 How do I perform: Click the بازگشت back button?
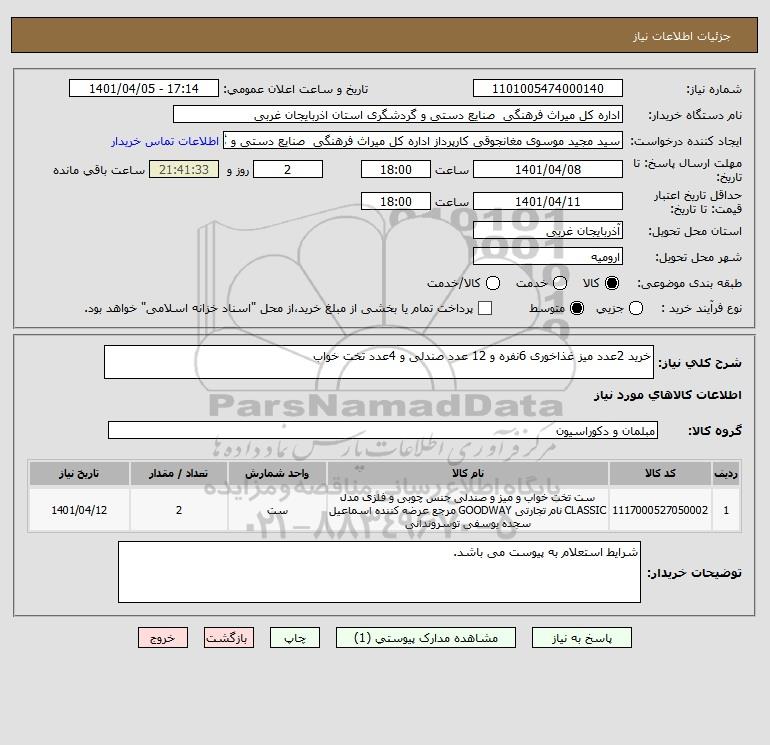[229, 638]
